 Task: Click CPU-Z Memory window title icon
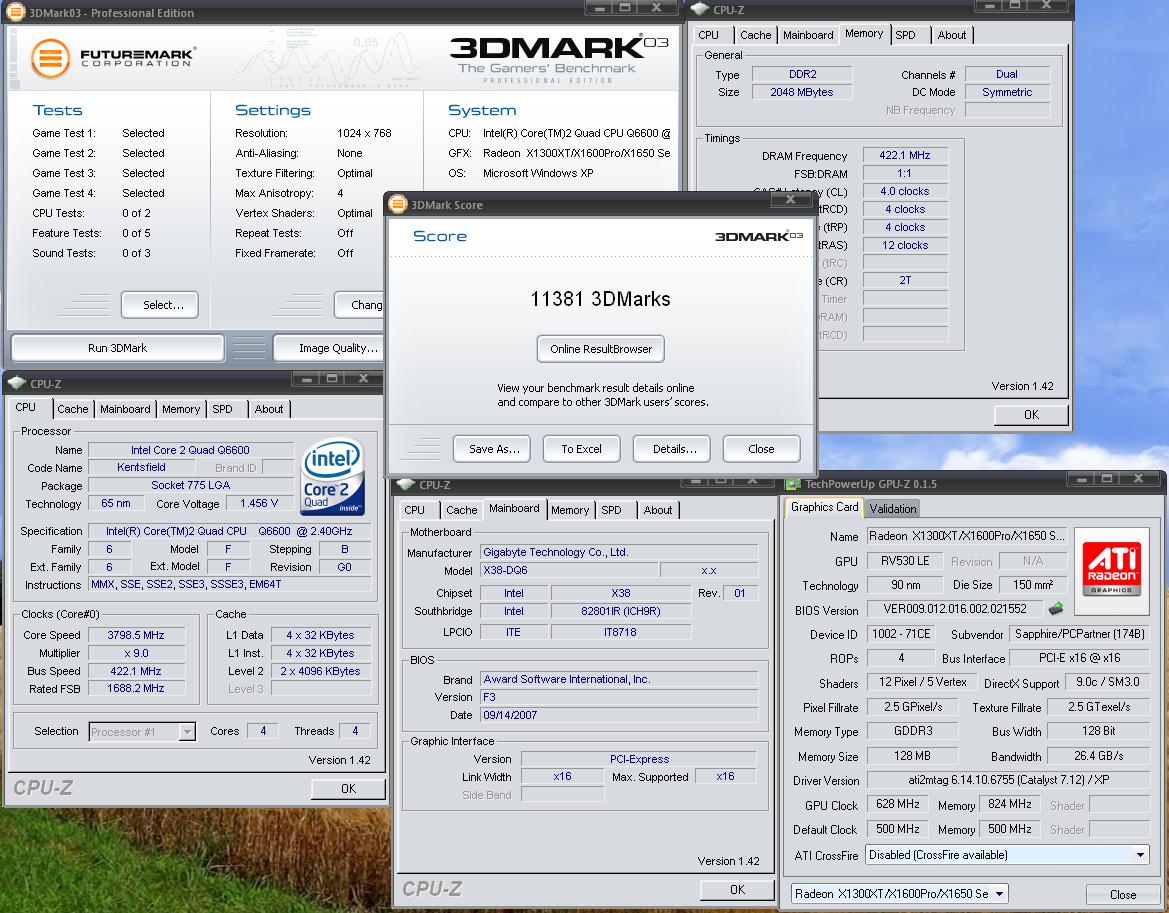(700, 10)
